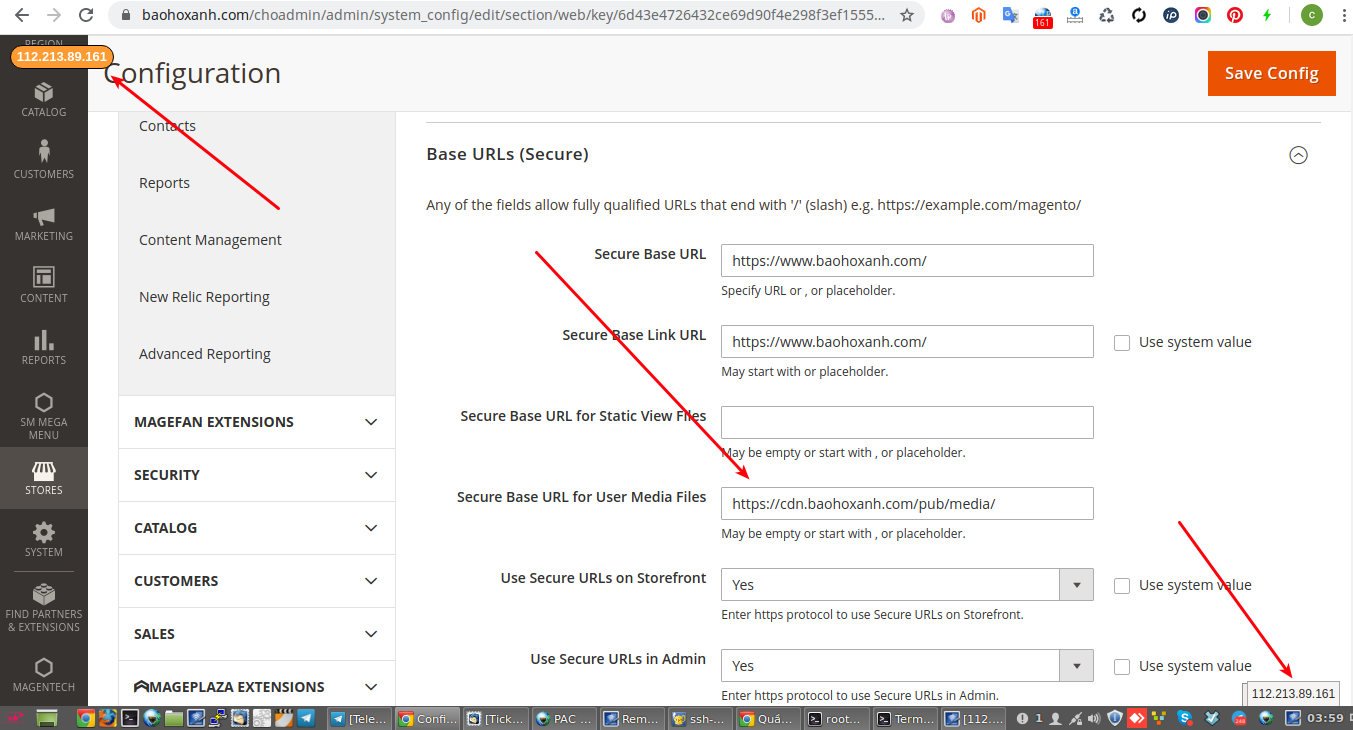Click the Save Config button
The height and width of the screenshot is (730, 1353).
[x=1272, y=73]
